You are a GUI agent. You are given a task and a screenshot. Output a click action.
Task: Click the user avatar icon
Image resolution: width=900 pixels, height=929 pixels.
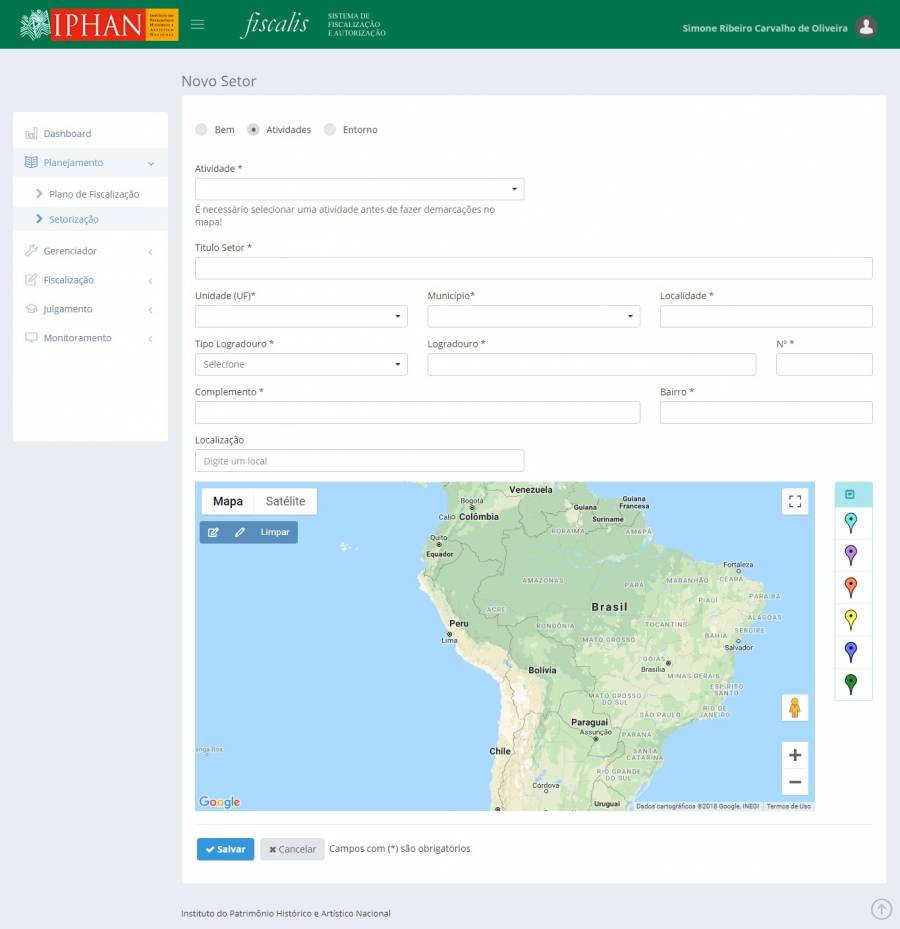pos(866,28)
